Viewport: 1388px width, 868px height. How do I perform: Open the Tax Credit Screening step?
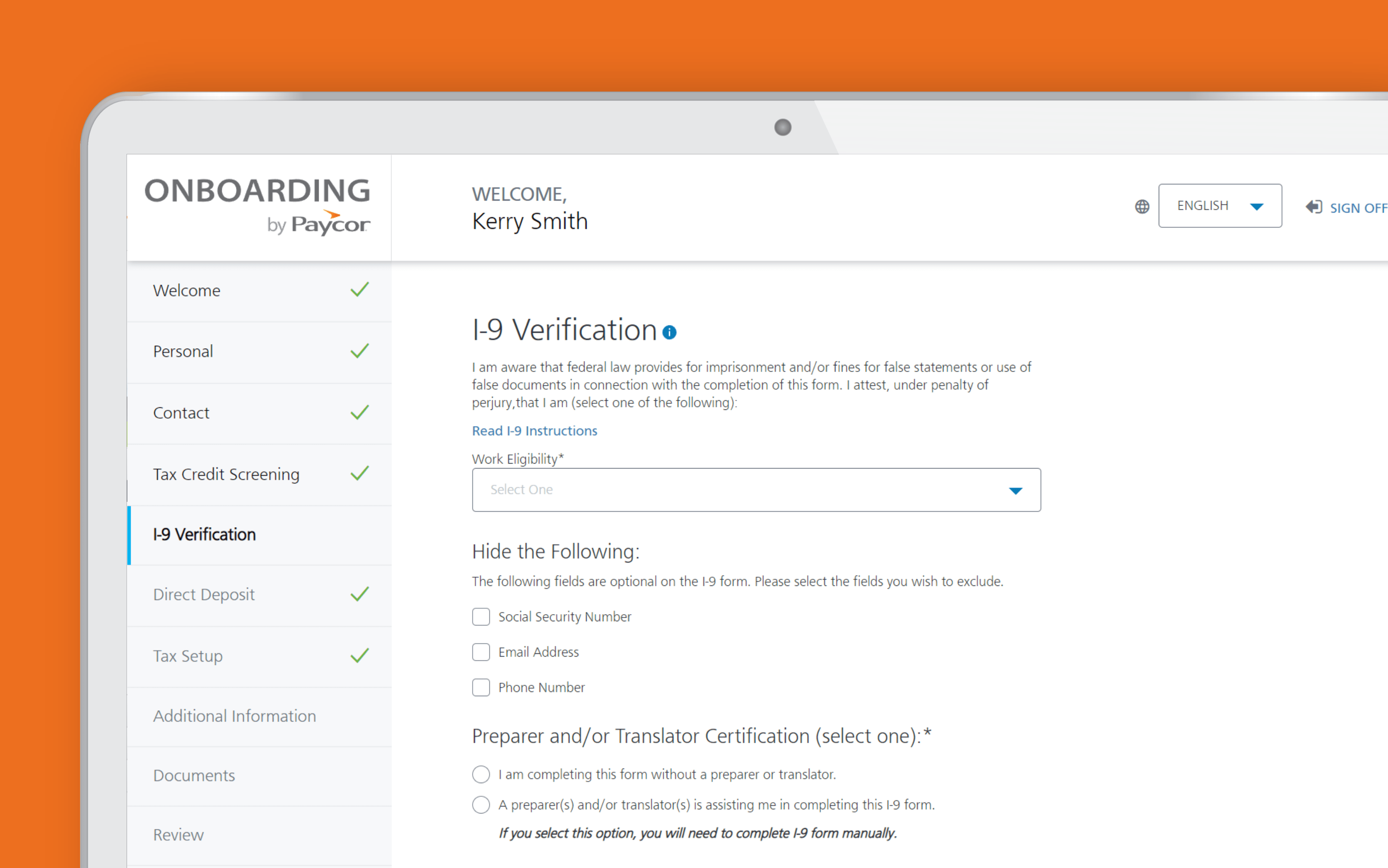pos(260,475)
